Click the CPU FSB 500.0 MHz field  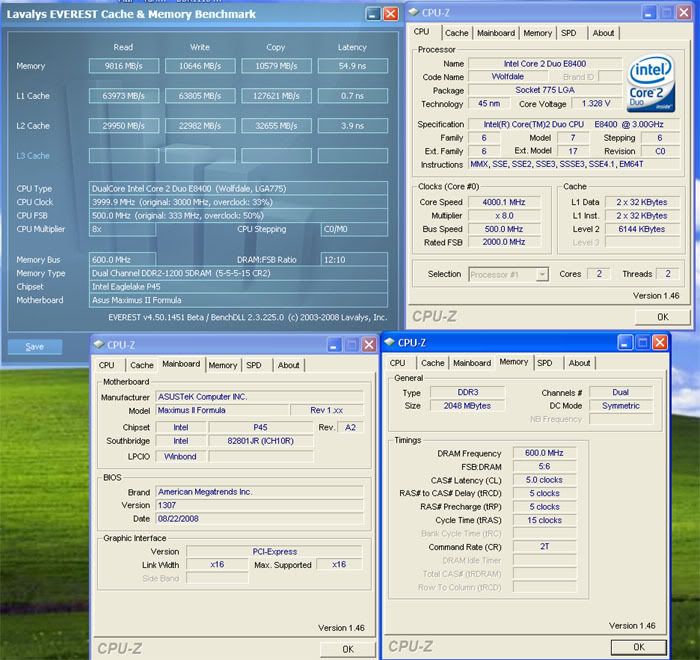238,215
